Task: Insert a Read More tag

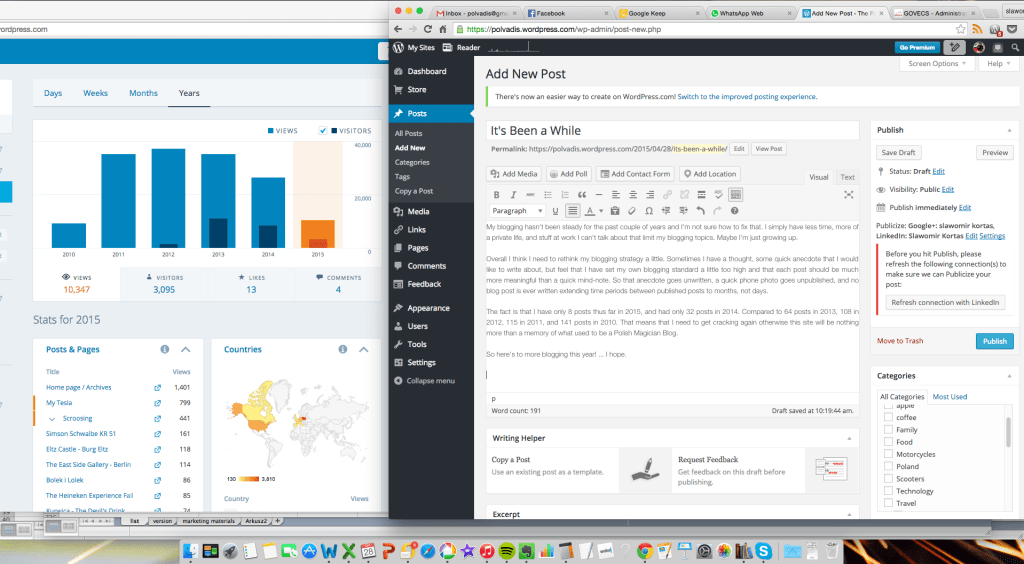Action: (x=701, y=195)
